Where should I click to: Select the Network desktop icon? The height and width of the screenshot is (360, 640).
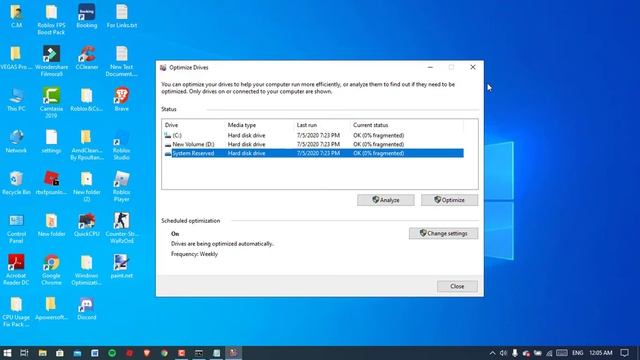[16, 142]
